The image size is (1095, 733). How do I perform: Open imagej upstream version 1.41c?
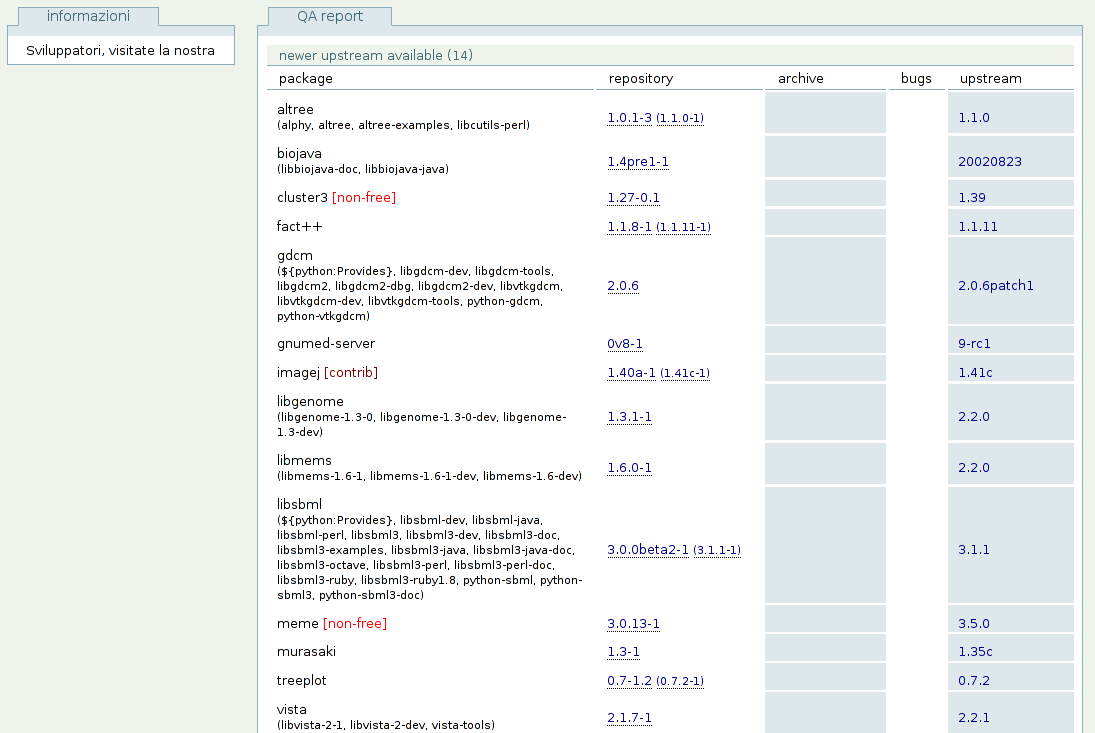coord(975,373)
